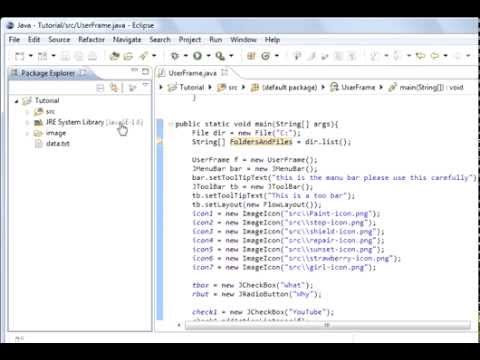
Task: Expand the image folder node
Action: (x=27, y=133)
